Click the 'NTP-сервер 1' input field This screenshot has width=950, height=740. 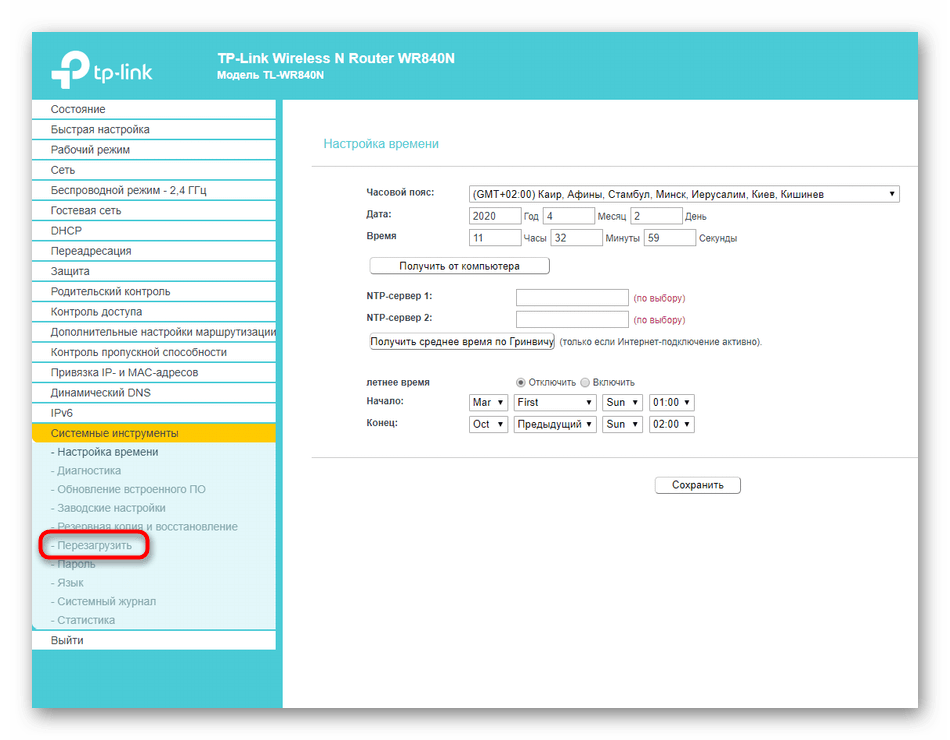(x=572, y=297)
